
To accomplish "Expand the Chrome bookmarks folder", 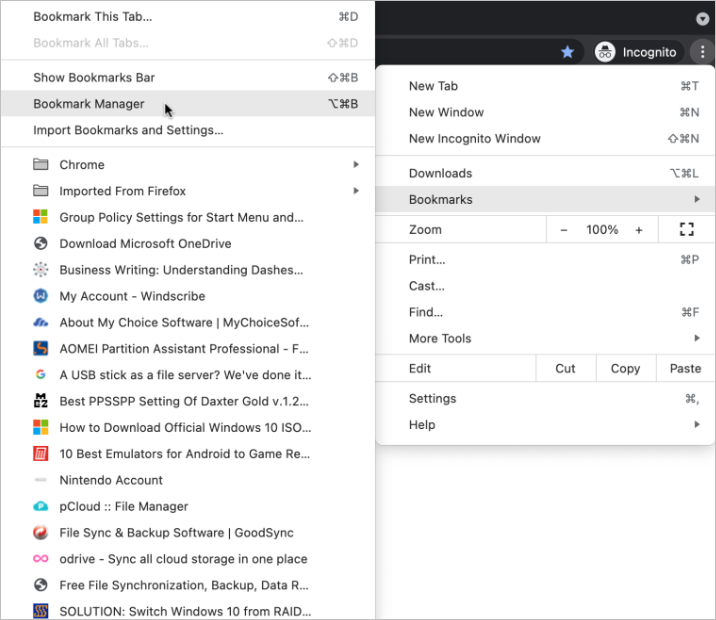I will (82, 165).
